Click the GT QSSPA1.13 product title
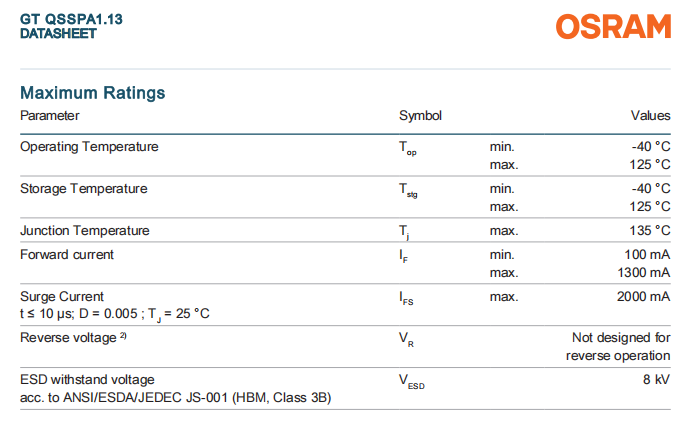This screenshot has height=444, width=690. coord(66,19)
